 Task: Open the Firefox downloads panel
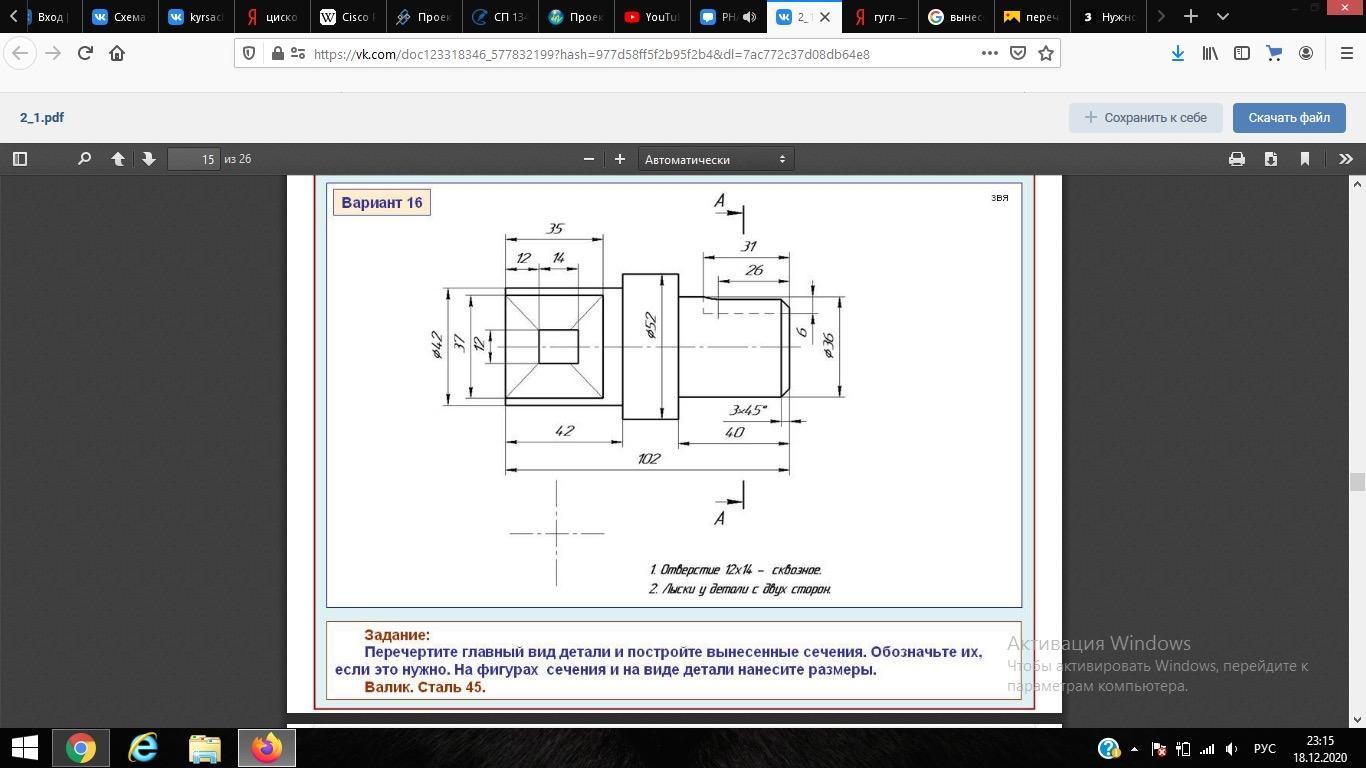click(1178, 53)
